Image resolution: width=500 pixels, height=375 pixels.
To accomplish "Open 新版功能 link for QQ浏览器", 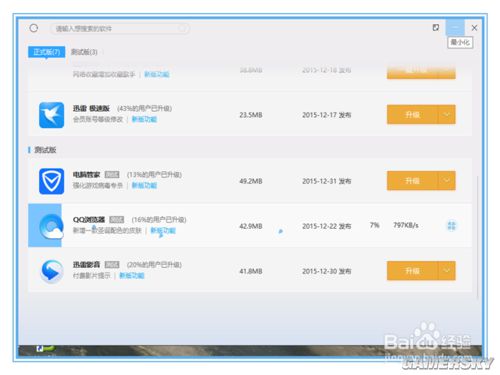I will [x=163, y=230].
